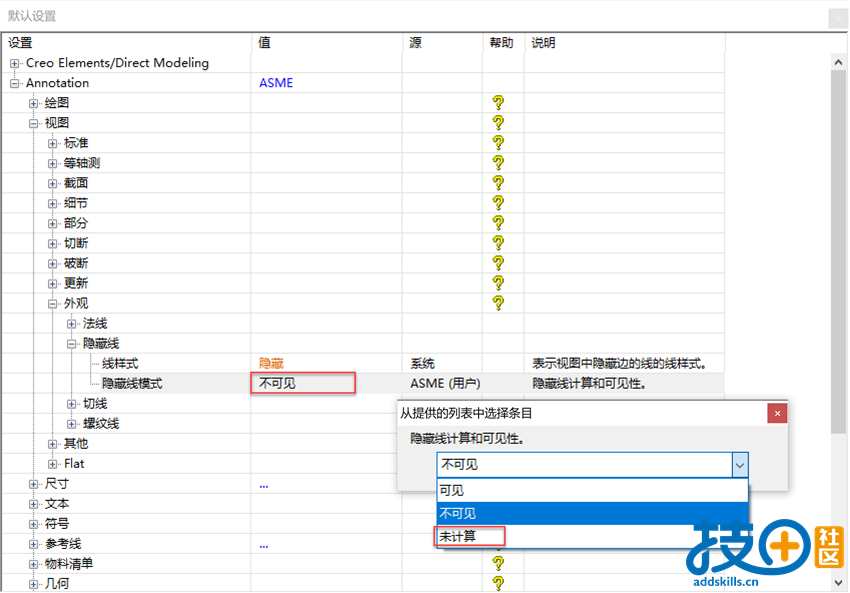
Task: Open help icon for 更新 row
Action: coord(498,283)
